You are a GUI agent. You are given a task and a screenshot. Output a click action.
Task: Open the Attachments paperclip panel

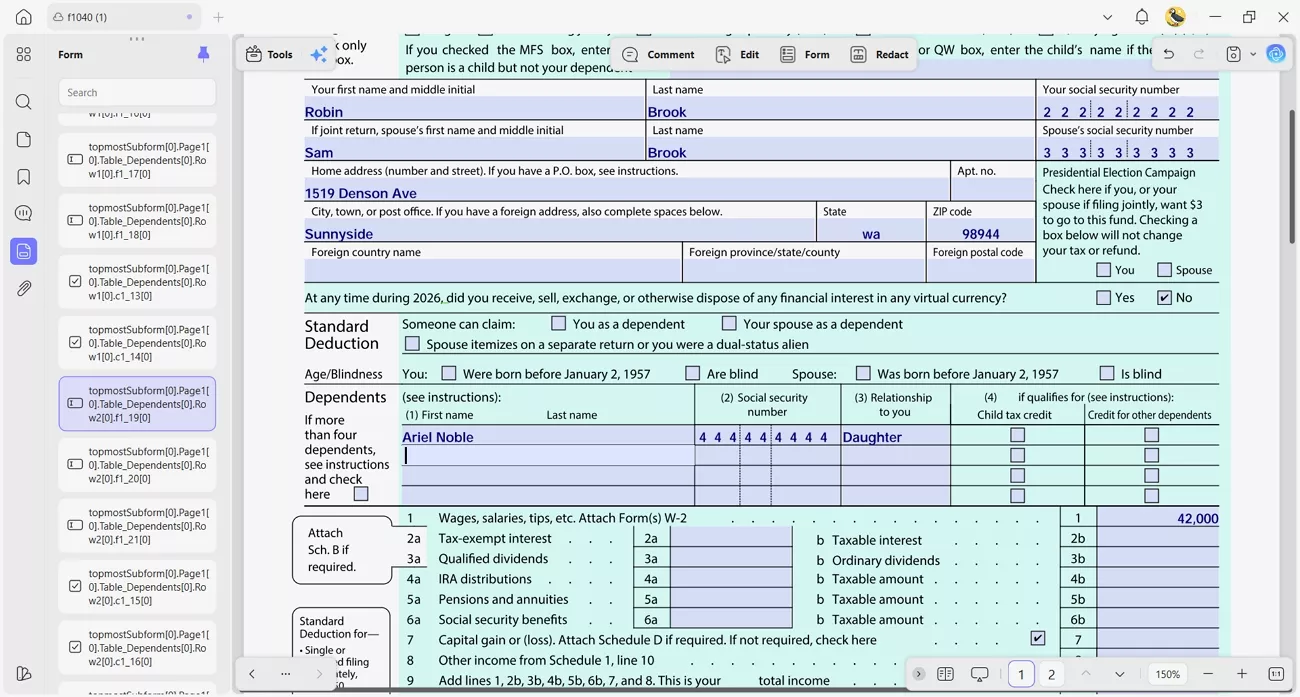tap(24, 288)
